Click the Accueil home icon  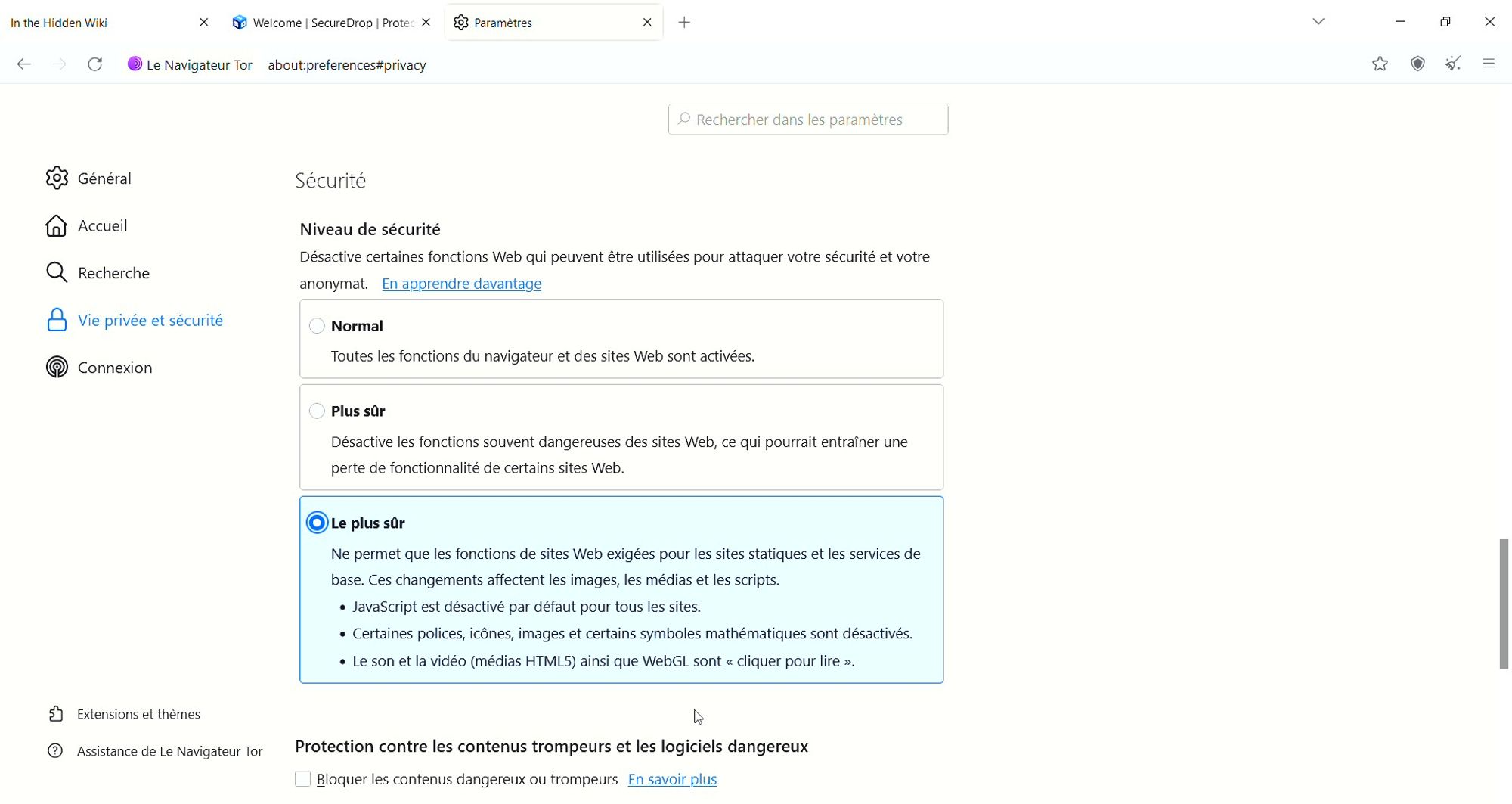point(57,226)
